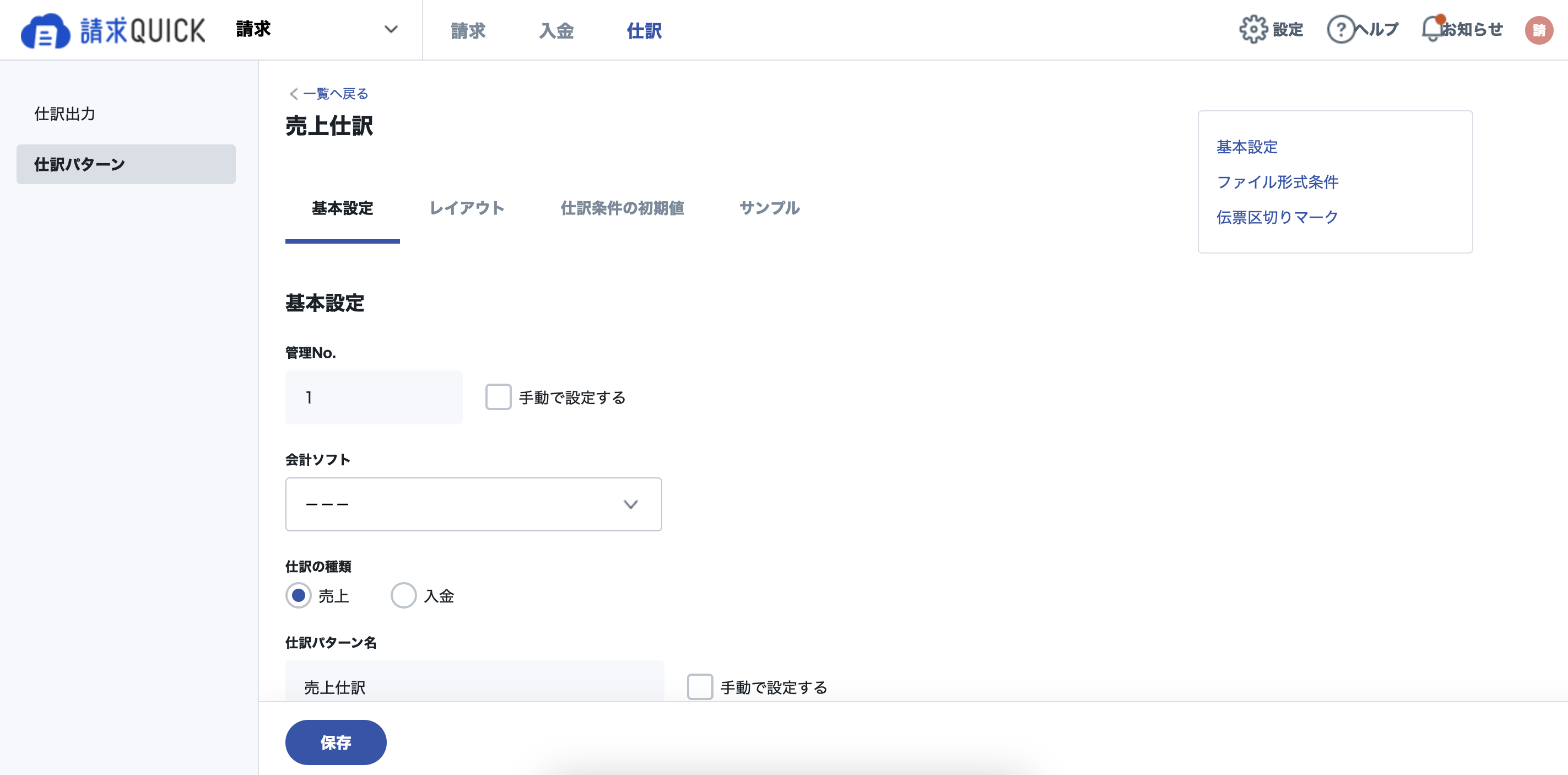Go to the 請求 top navigation tab
Viewport: 1568px width, 775px height.
[x=467, y=30]
